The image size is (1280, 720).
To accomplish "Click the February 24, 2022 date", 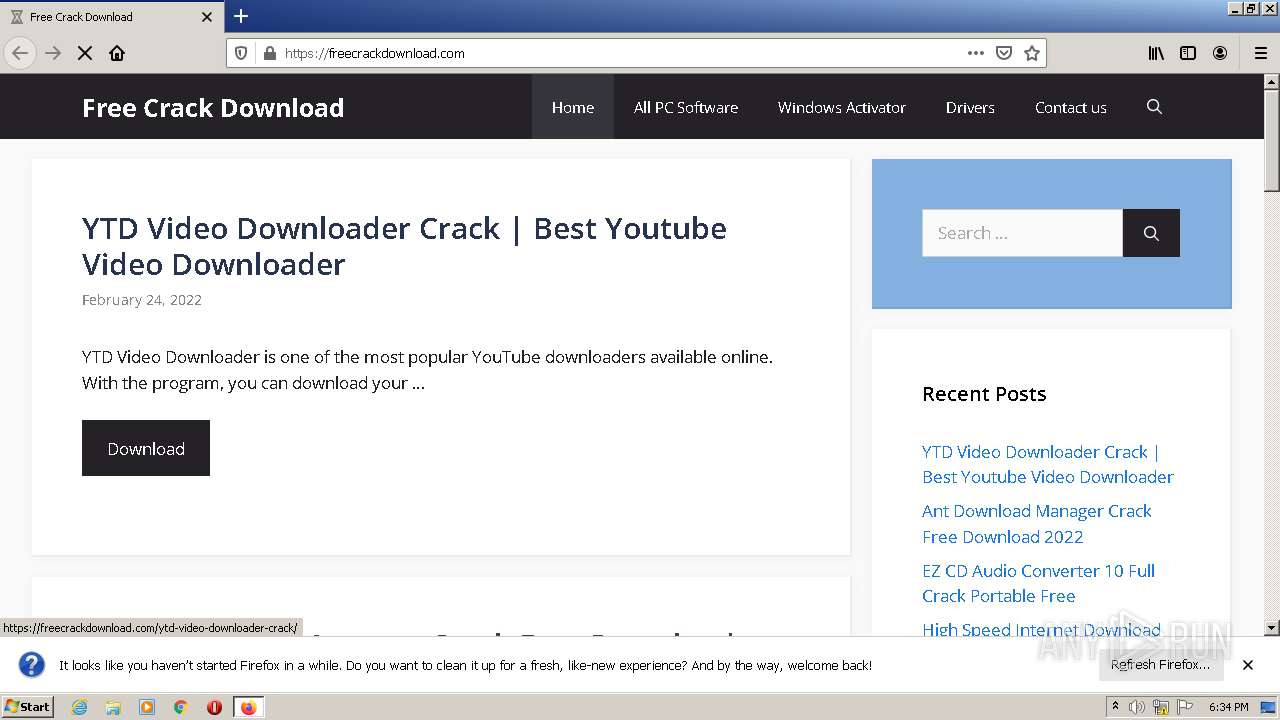I will (142, 300).
